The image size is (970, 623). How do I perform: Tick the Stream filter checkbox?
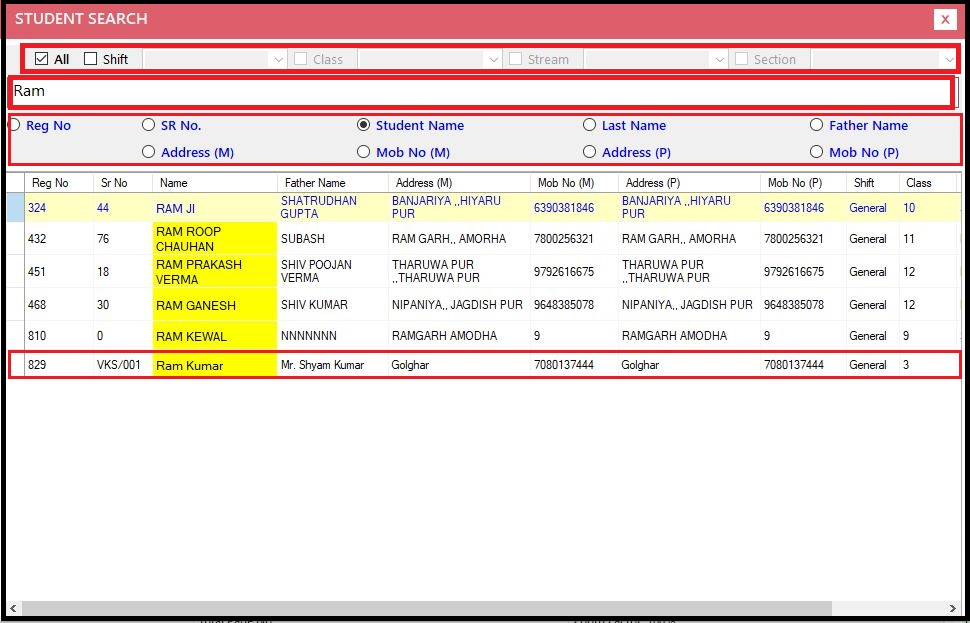[515, 59]
